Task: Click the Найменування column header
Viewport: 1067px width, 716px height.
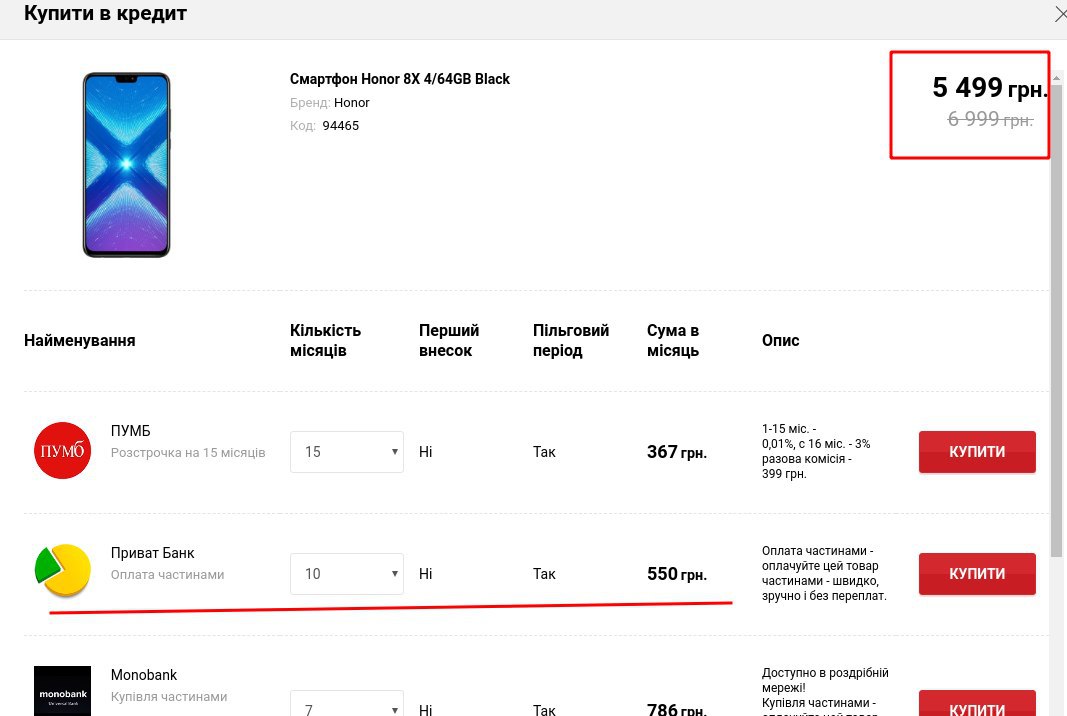Action: pyautogui.click(x=80, y=340)
